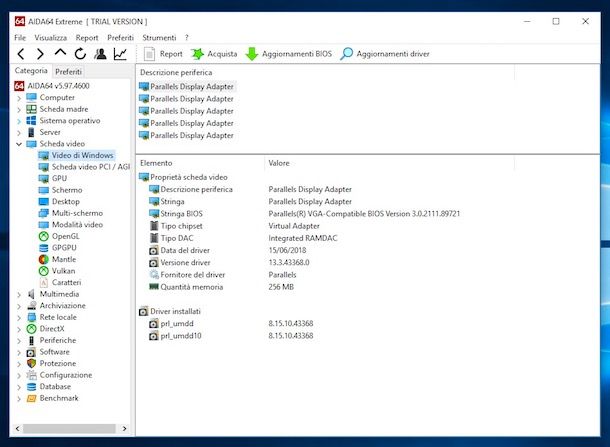This screenshot has width=610, height=447.
Task: Open the Report menu
Action: [x=87, y=38]
